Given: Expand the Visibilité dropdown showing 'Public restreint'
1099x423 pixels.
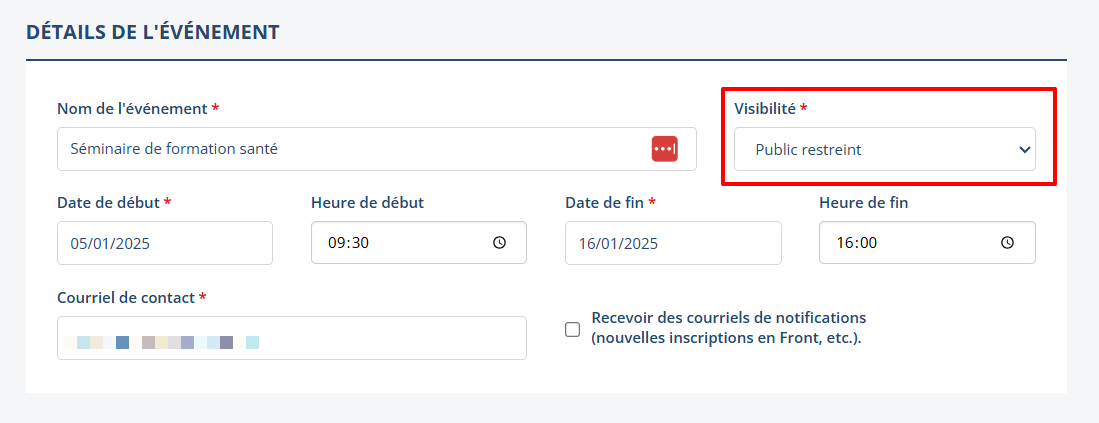Looking at the screenshot, I should (884, 150).
